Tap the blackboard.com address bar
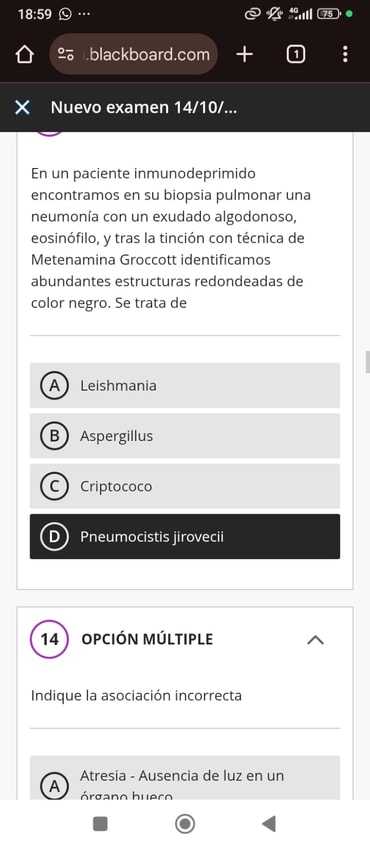370x848 pixels. click(x=134, y=54)
